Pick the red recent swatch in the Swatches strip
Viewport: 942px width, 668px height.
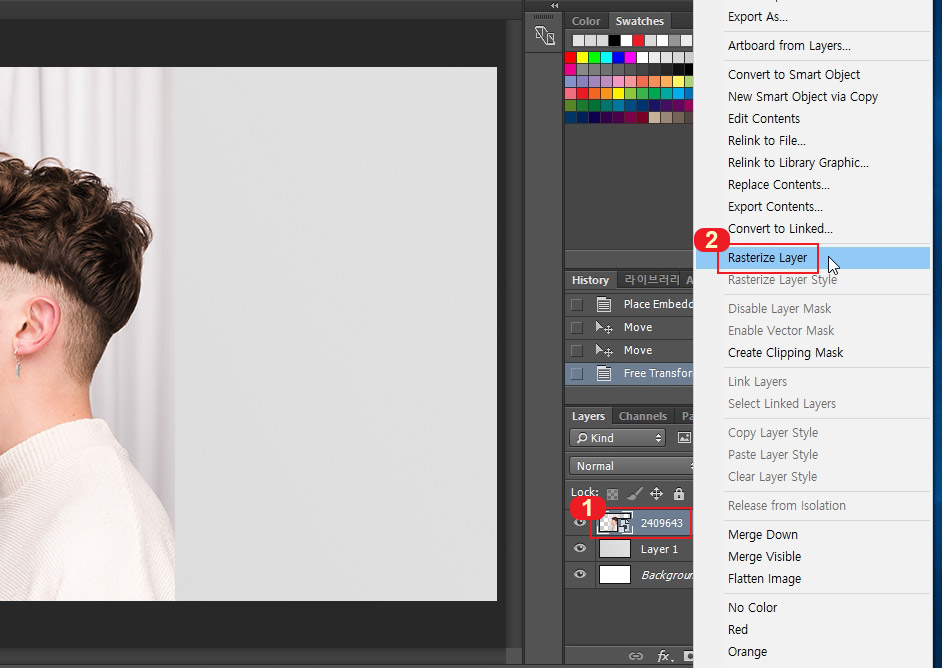pos(638,40)
